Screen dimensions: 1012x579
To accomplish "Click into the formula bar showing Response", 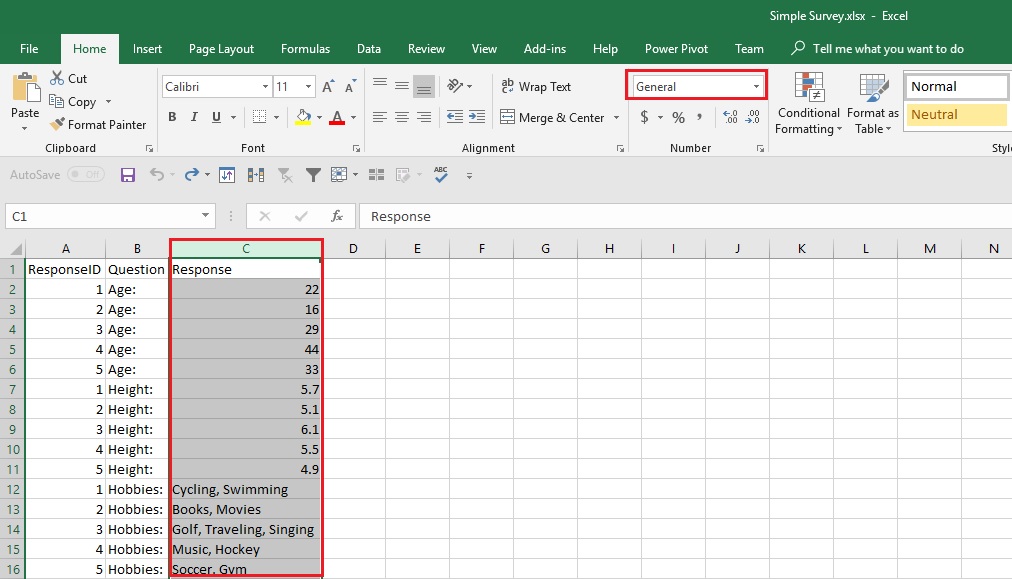I will pos(685,216).
